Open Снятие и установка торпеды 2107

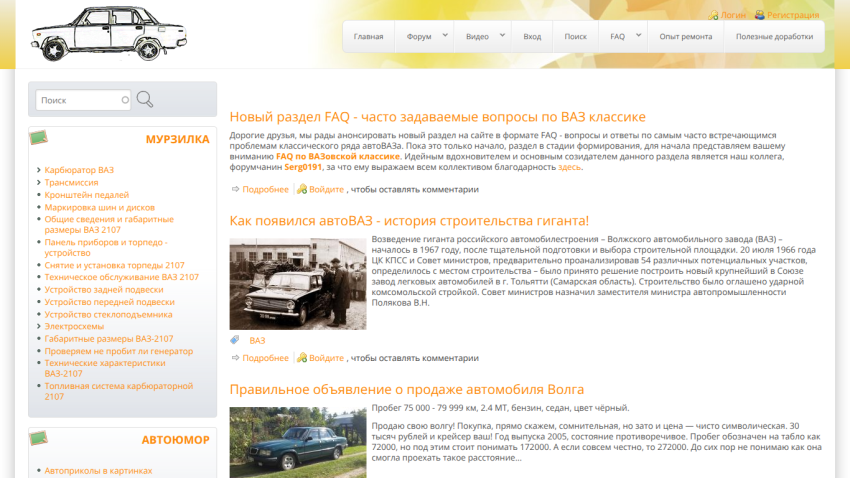coord(114,265)
